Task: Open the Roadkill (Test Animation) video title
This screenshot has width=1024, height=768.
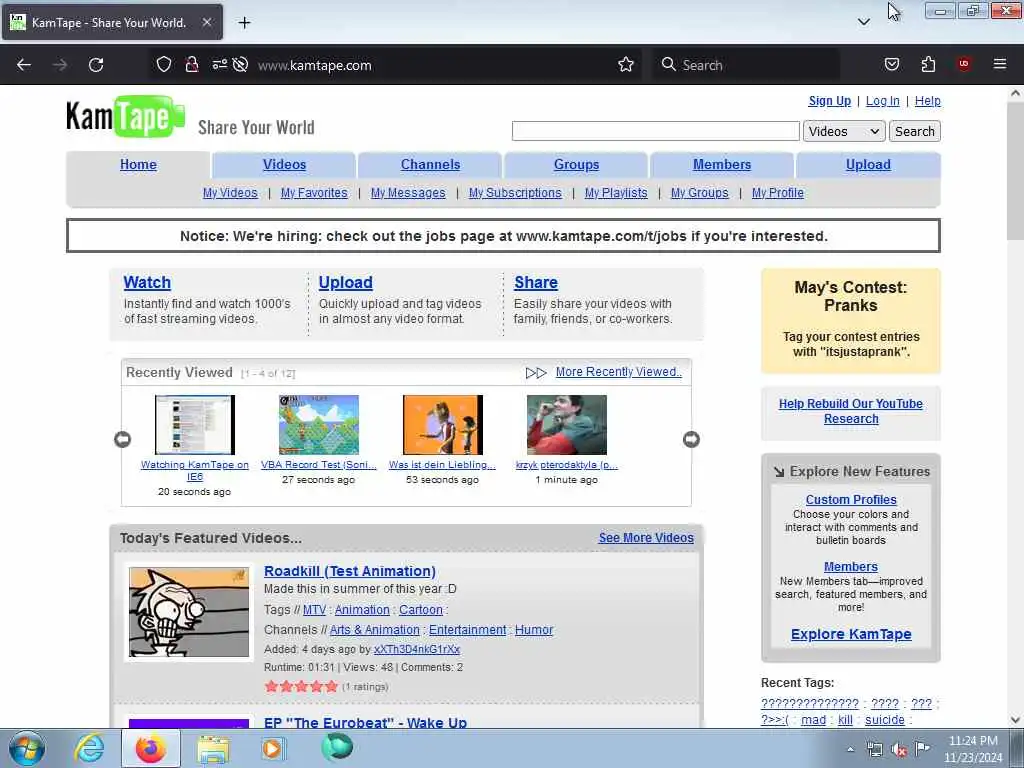Action: point(349,571)
